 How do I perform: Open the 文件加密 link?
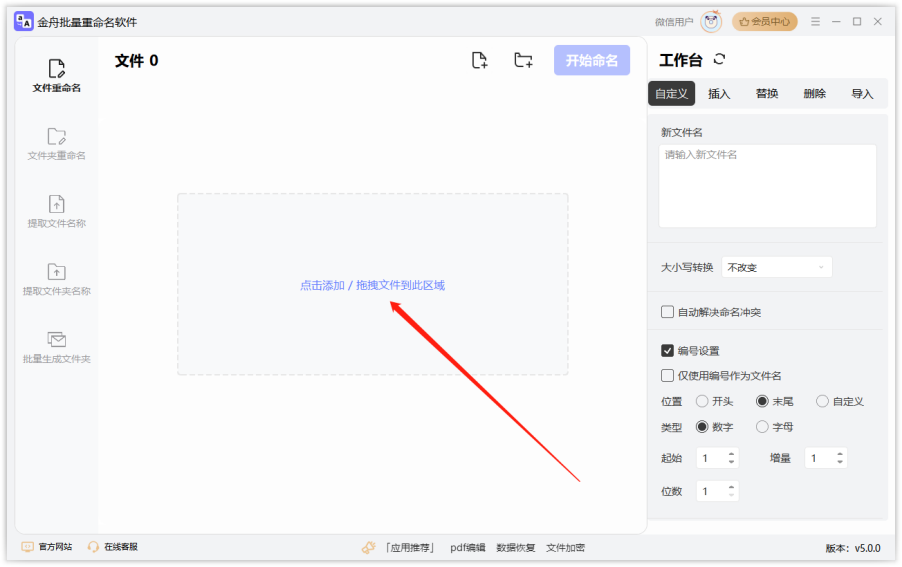[565, 547]
